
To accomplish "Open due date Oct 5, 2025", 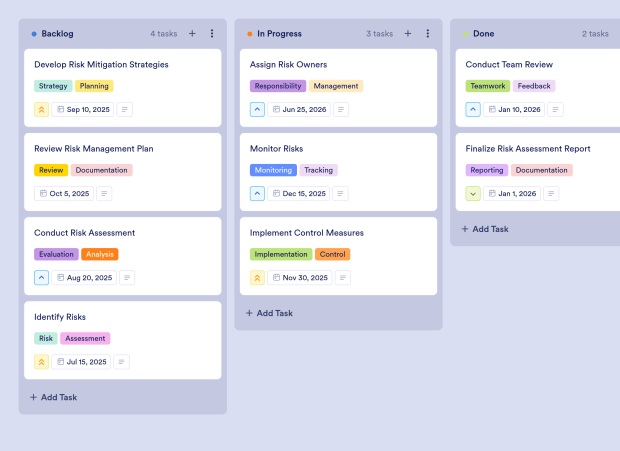I will (63, 193).
